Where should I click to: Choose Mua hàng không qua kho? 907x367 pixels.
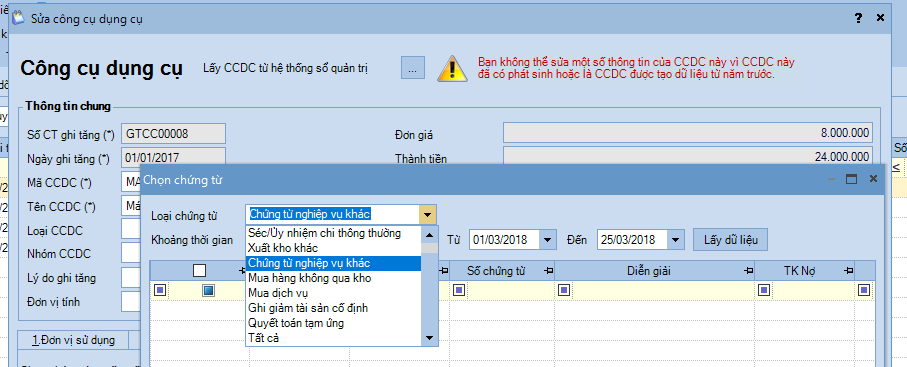(333, 278)
